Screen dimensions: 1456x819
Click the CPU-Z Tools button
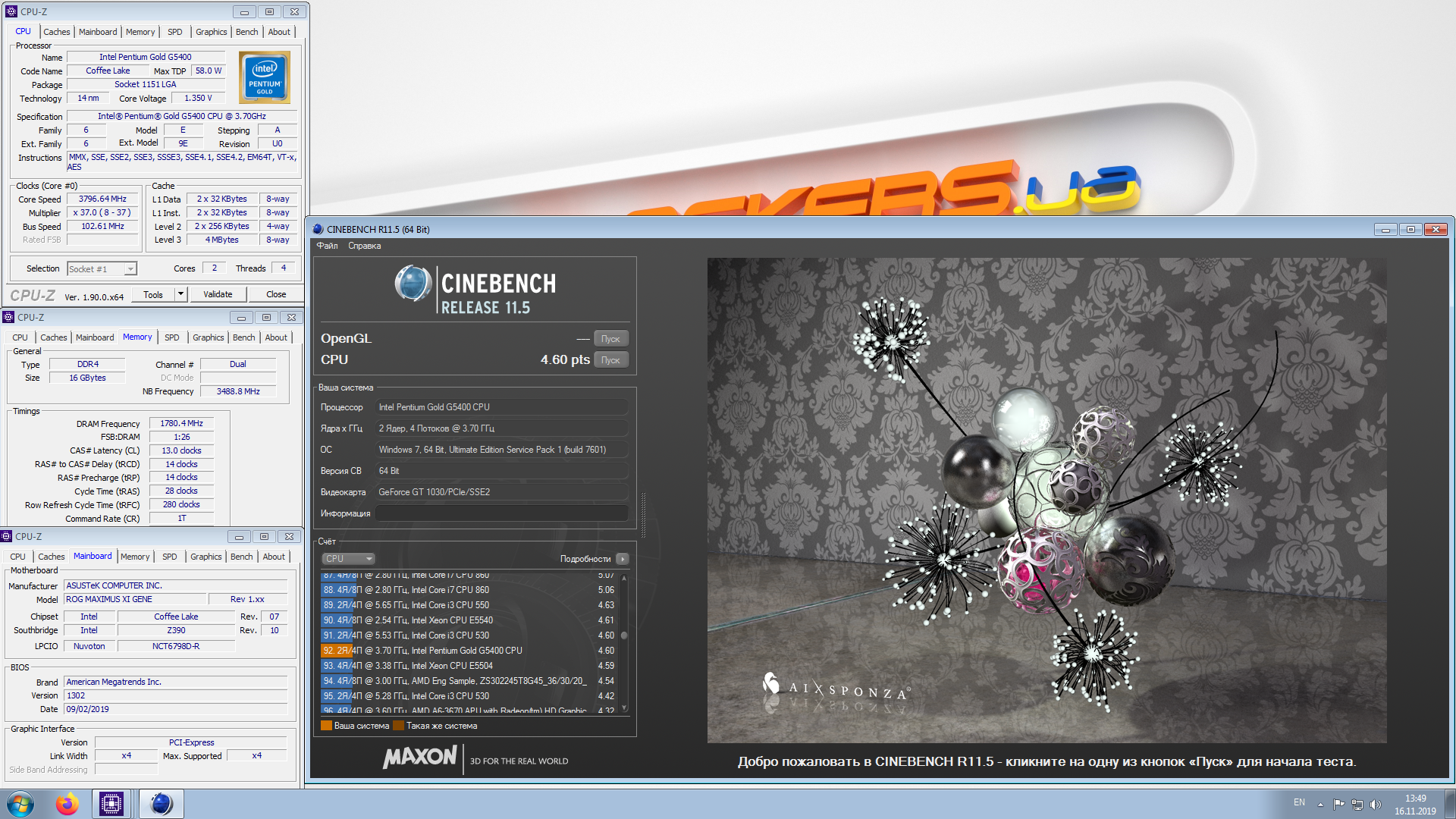coord(153,294)
